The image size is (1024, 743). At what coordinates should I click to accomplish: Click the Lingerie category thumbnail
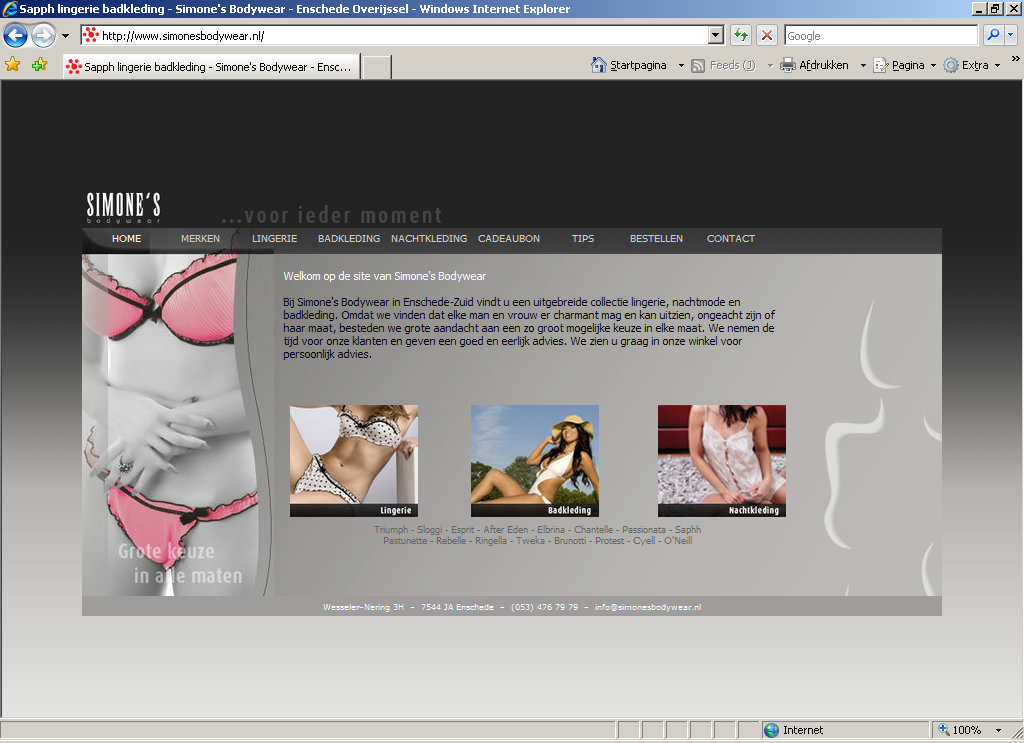354,461
